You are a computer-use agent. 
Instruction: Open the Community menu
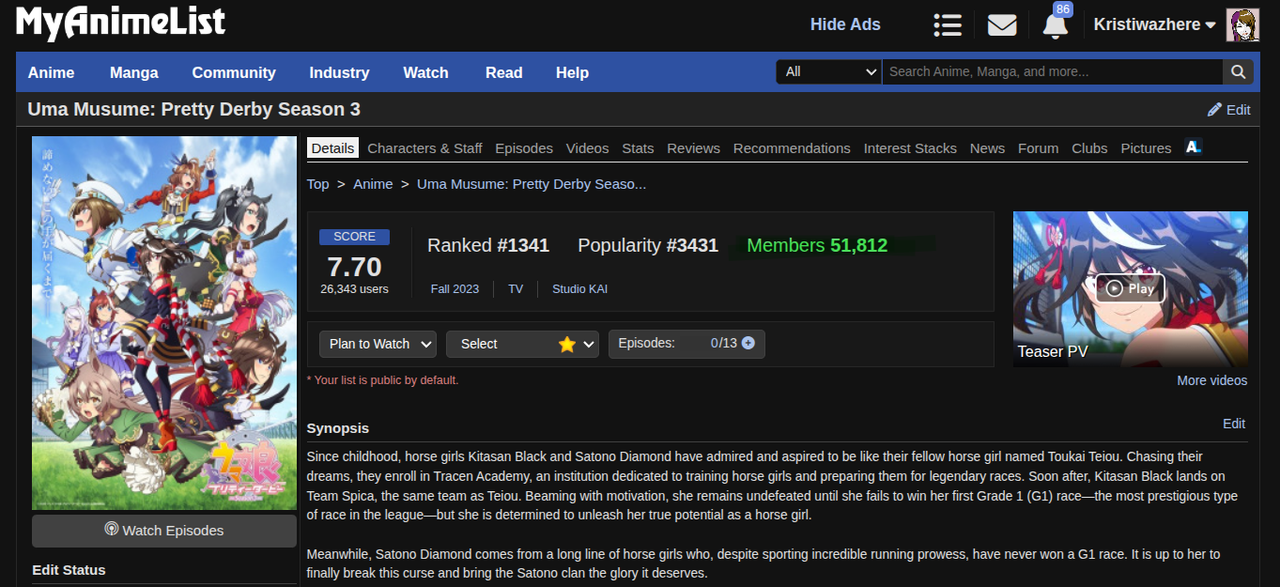pos(234,72)
